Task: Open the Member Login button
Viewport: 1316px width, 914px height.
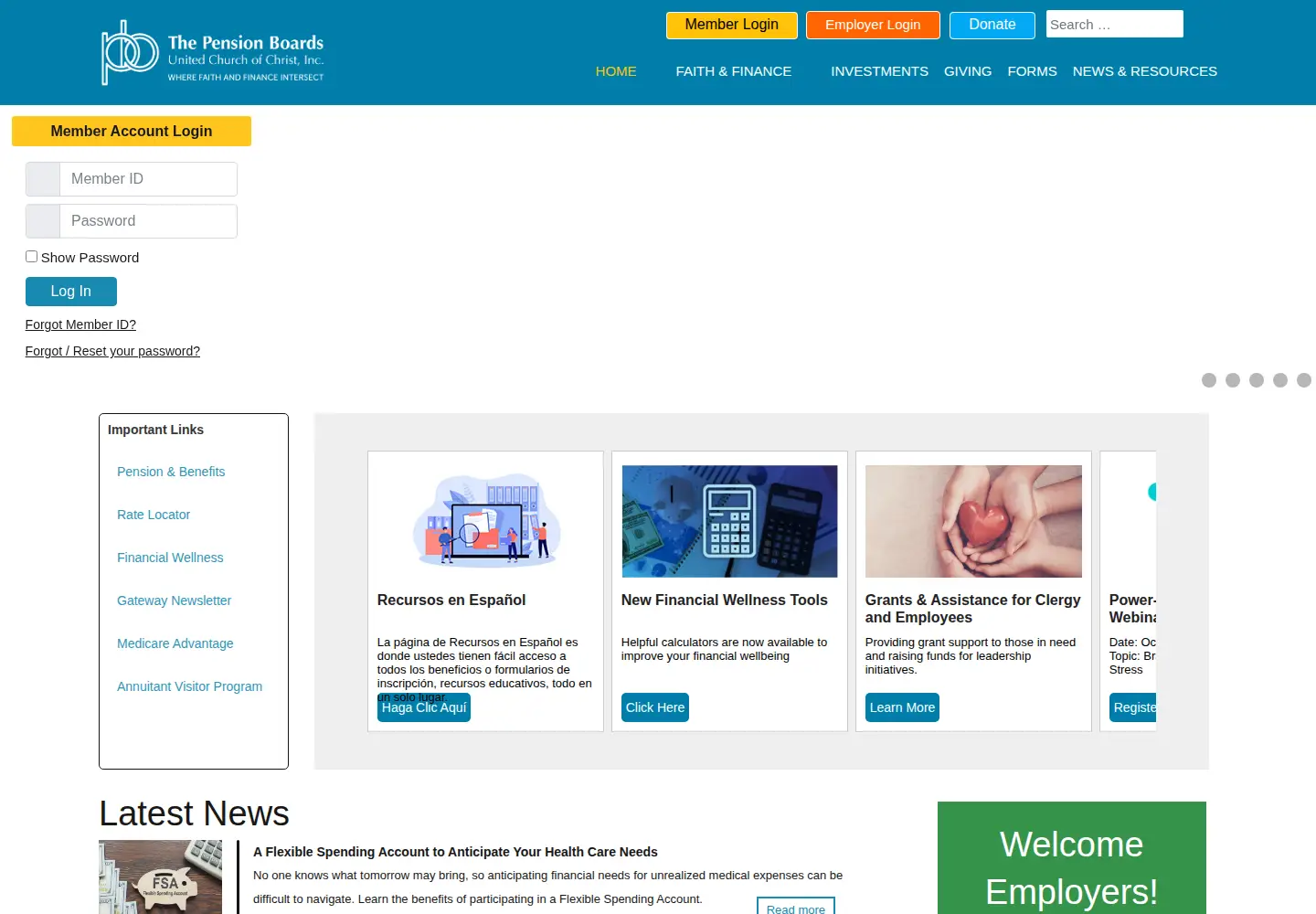Action: tap(731, 25)
